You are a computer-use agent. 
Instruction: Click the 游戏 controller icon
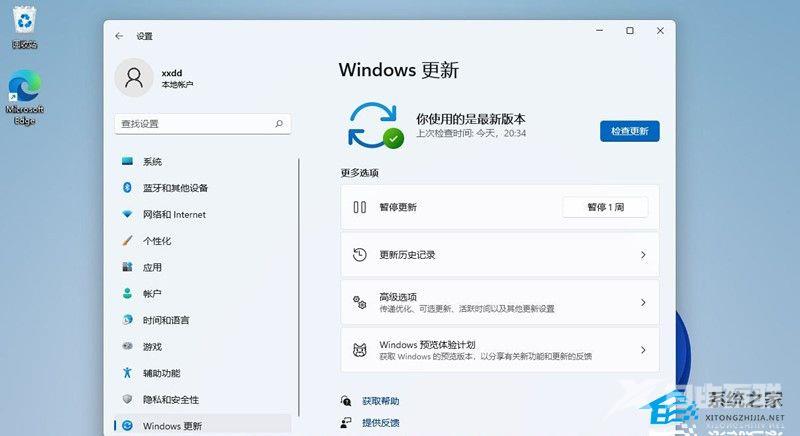point(128,346)
